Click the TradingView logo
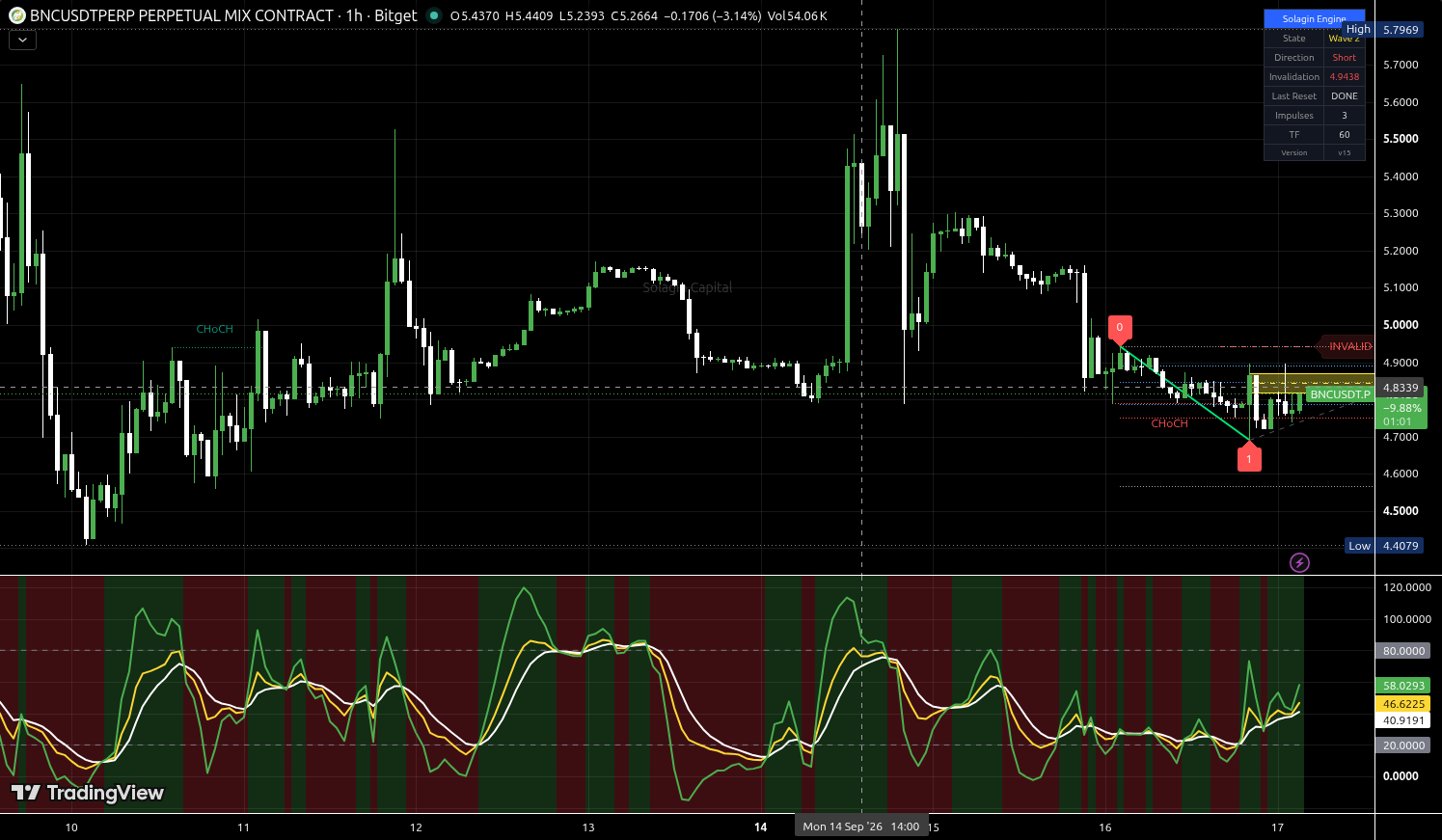The width and height of the screenshot is (1442, 840). pos(88,793)
